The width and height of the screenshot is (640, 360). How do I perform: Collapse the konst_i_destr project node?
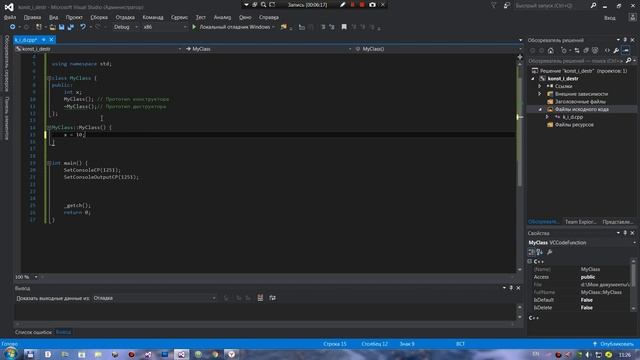[533, 79]
